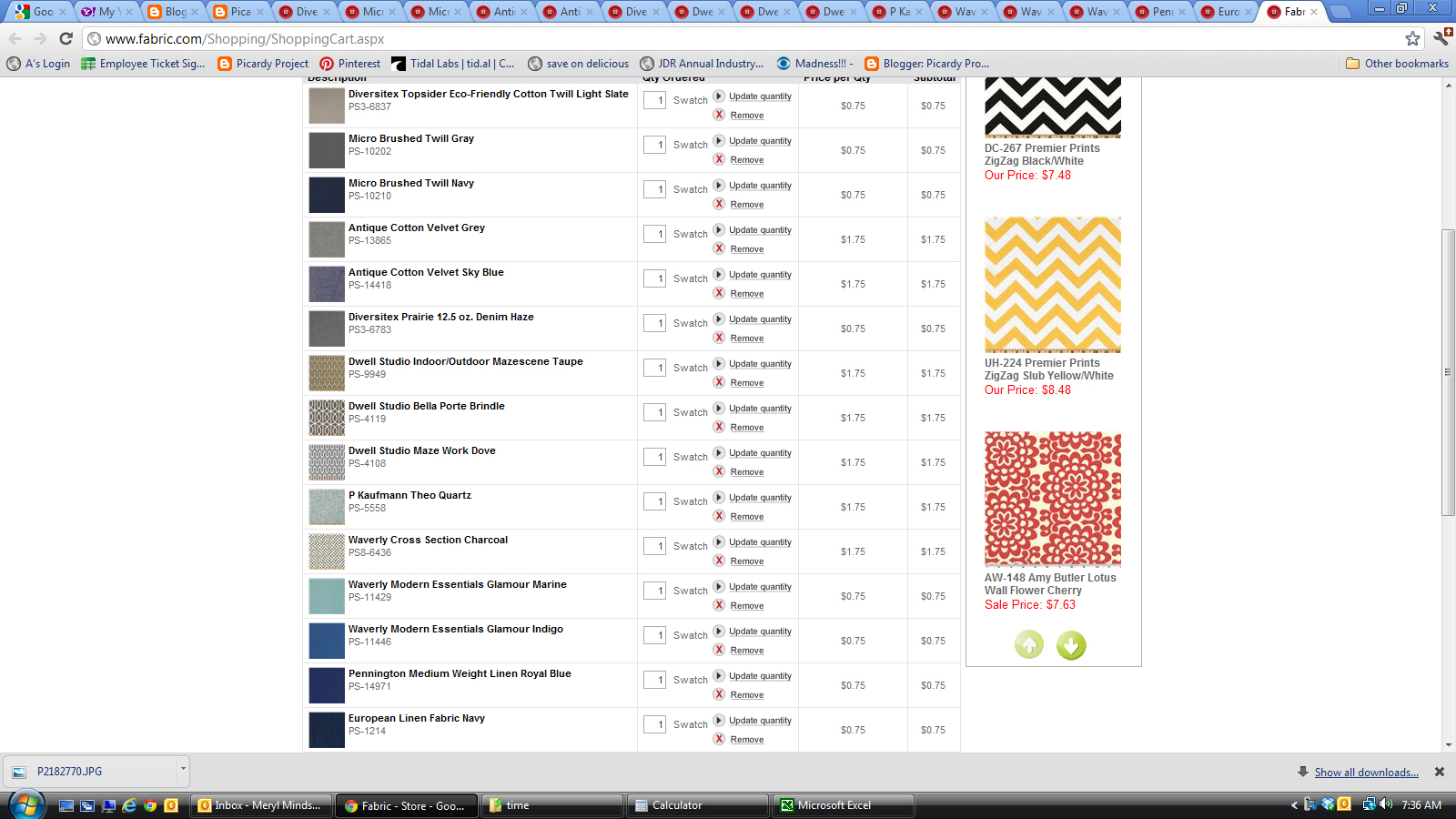Viewport: 1456px width, 819px height.
Task: Open the Other bookmarks folder
Action: (1397, 64)
